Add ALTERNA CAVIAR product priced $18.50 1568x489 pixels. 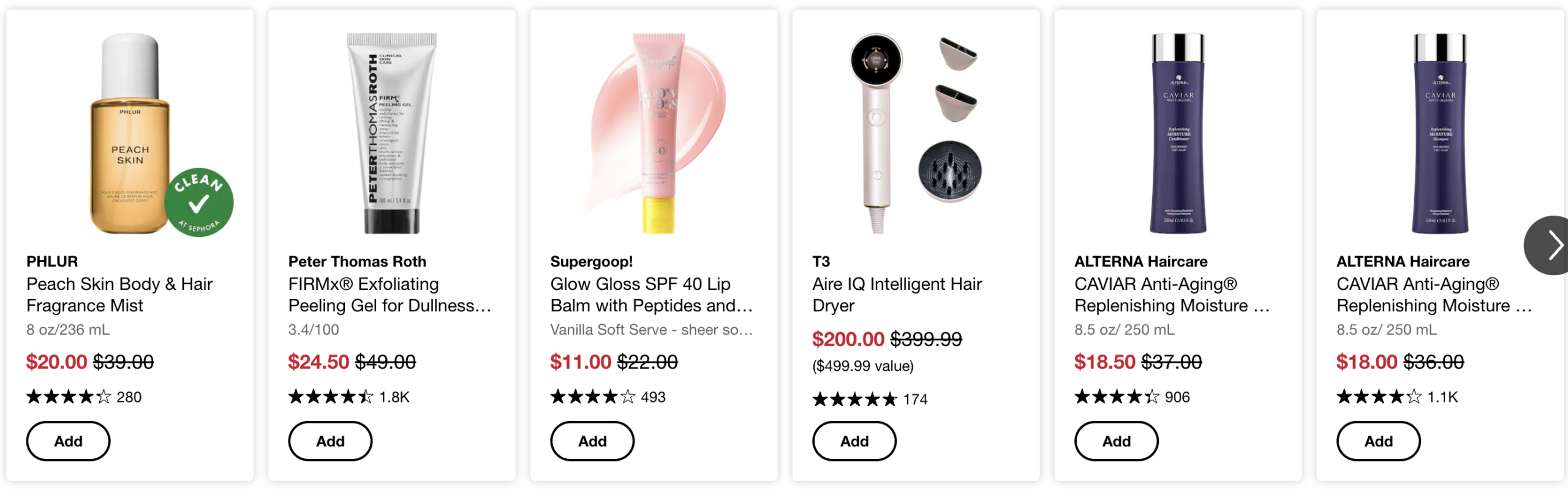click(1116, 441)
